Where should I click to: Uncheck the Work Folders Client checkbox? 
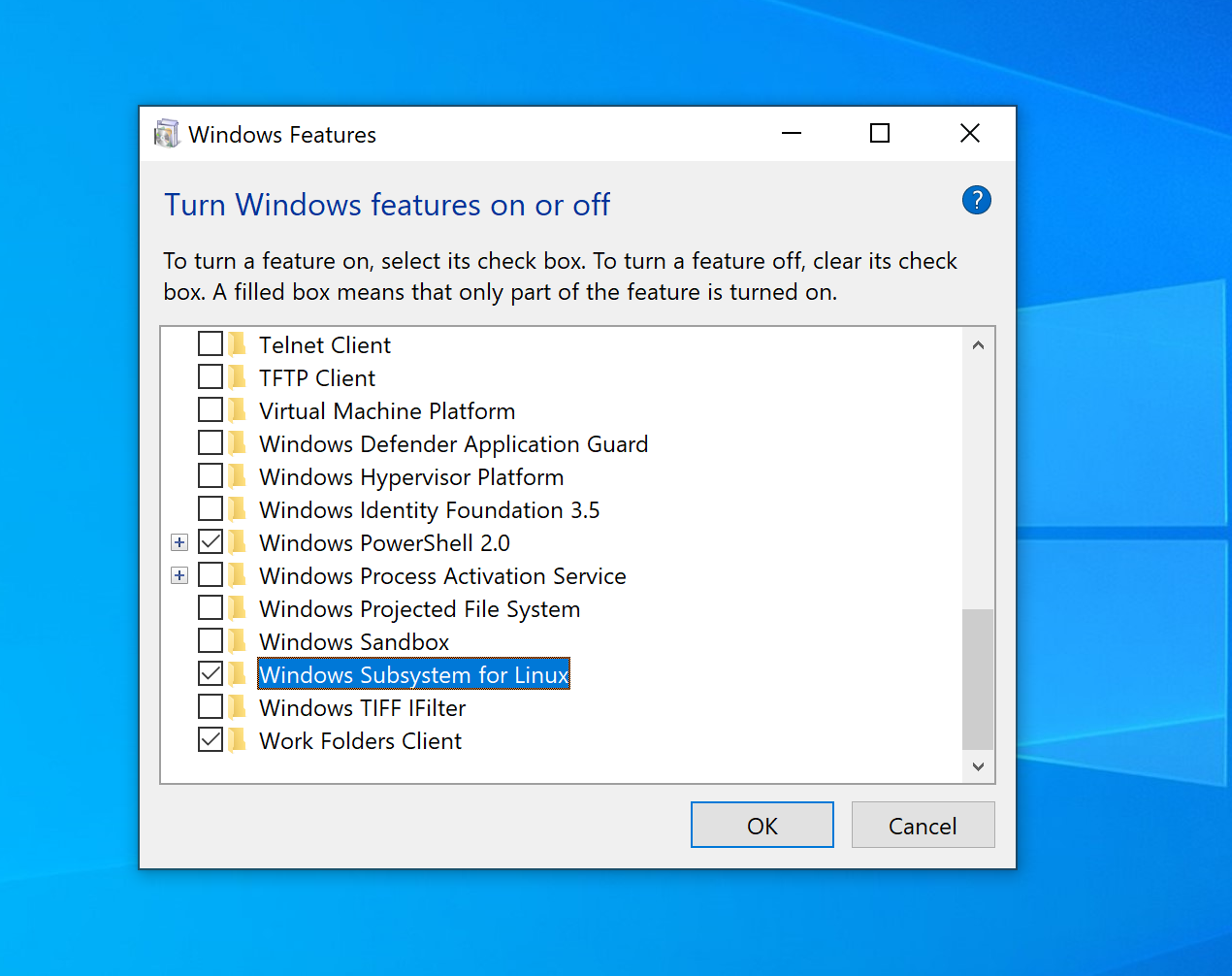211,739
